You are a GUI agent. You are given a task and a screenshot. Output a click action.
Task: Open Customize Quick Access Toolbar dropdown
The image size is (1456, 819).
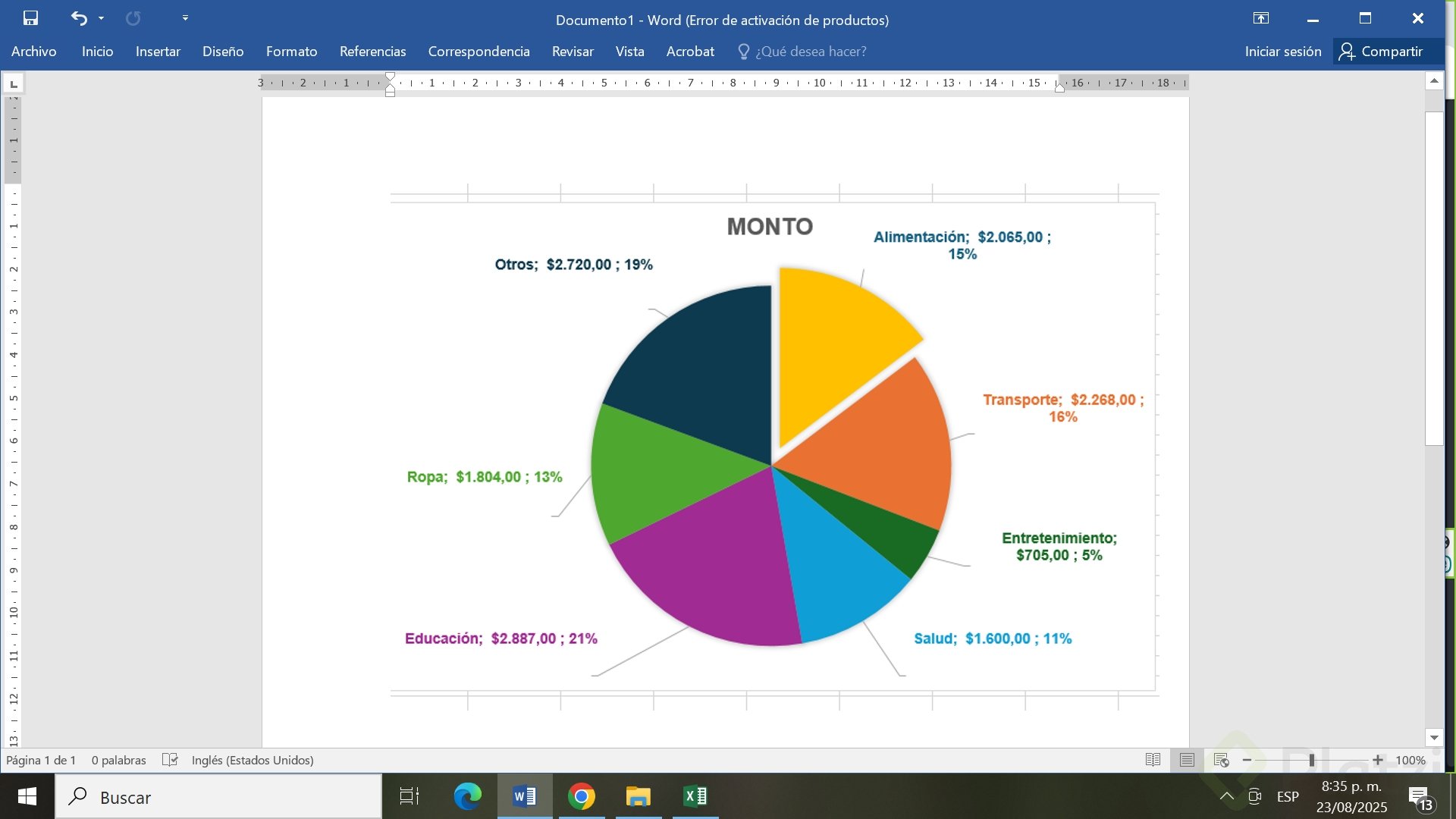pos(185,18)
